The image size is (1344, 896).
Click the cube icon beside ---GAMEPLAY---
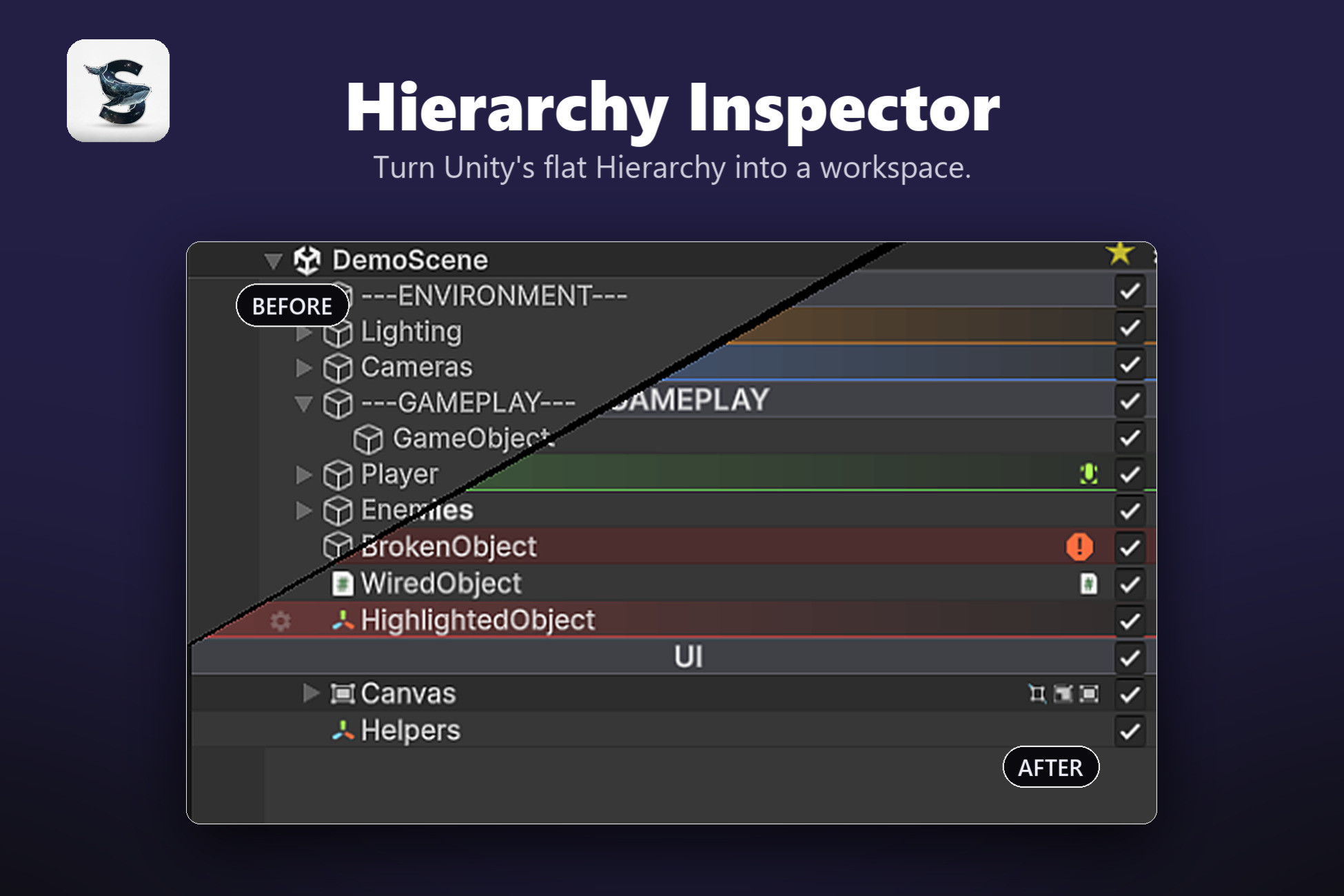coord(338,404)
